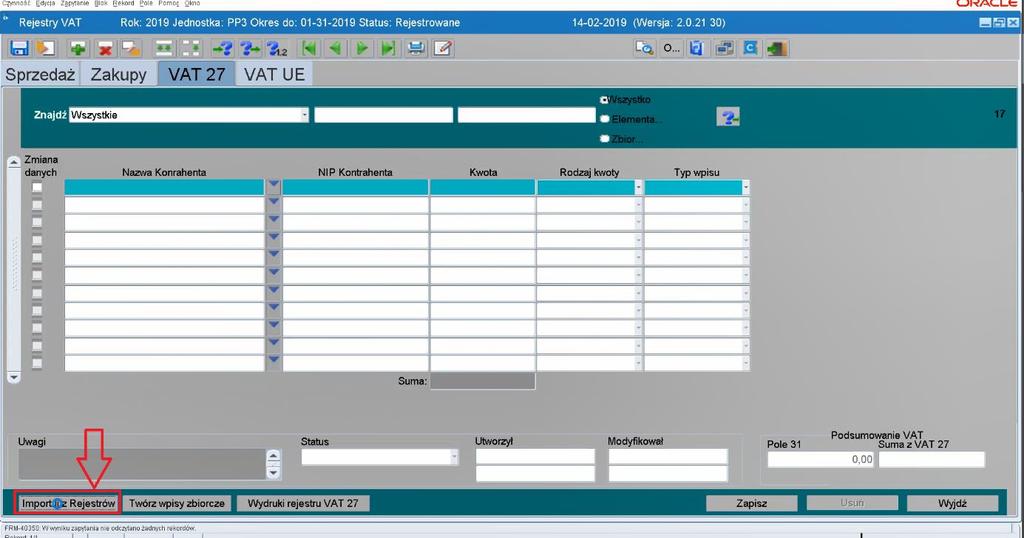This screenshot has height=538, width=1024.
Task: Click Kwota cell in highlighted row
Action: pos(483,187)
